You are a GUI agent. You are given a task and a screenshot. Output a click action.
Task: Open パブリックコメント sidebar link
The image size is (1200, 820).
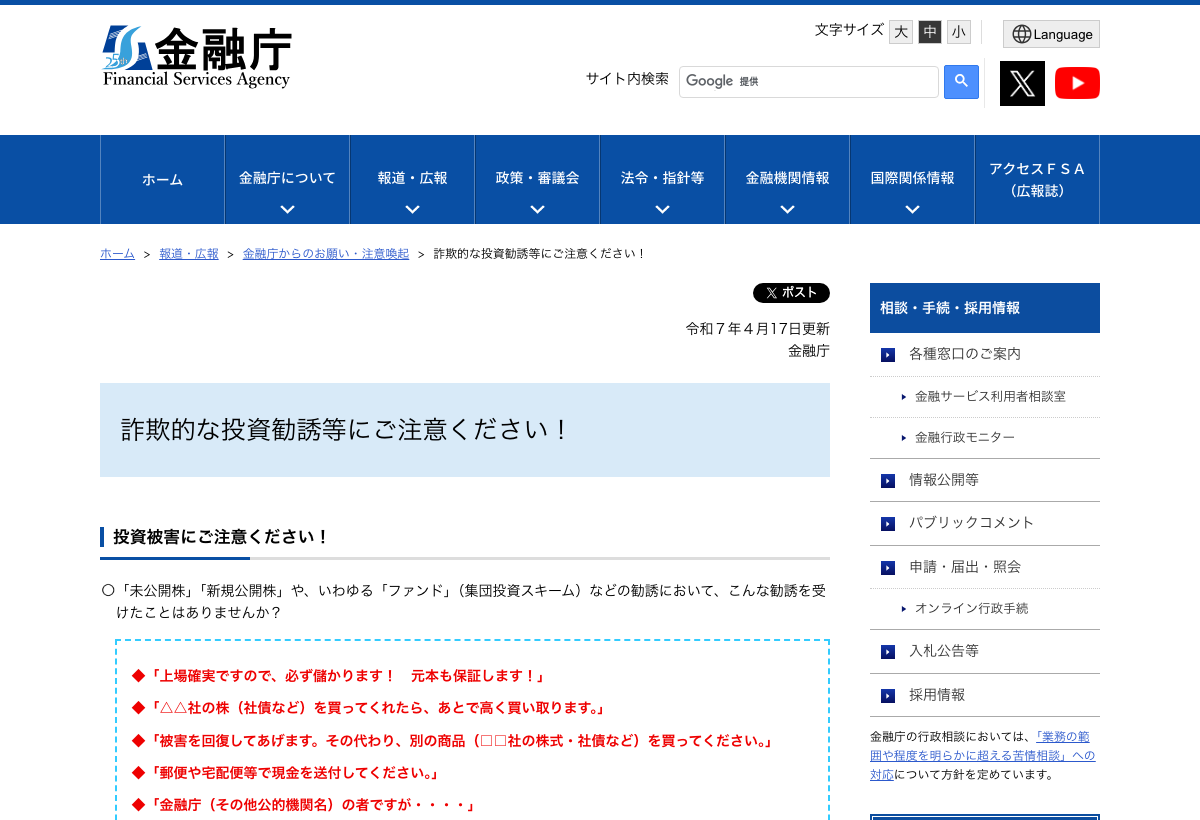(x=972, y=523)
